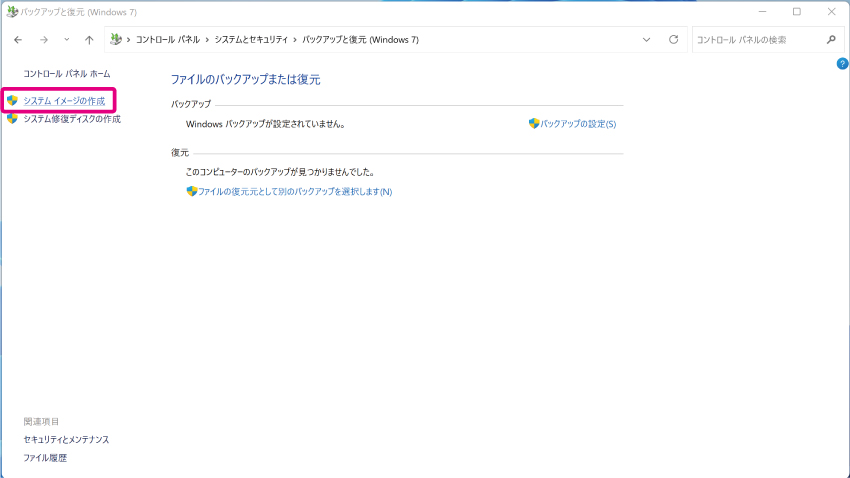Click the バックアップ section label
Image resolution: width=850 pixels, height=478 pixels.
tap(191, 104)
